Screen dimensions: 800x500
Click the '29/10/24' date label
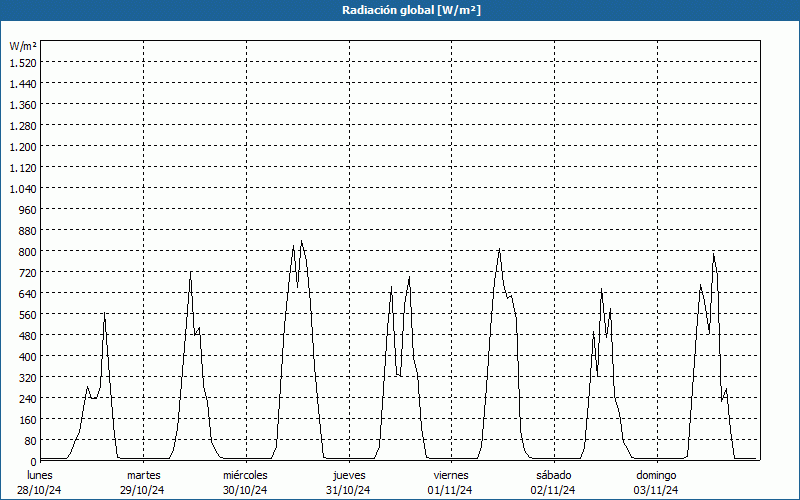click(x=143, y=490)
